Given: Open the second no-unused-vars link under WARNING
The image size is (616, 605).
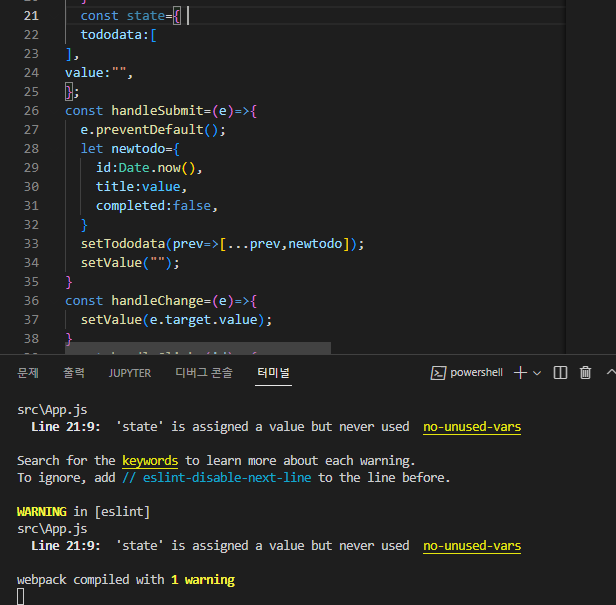Looking at the screenshot, I should [472, 546].
